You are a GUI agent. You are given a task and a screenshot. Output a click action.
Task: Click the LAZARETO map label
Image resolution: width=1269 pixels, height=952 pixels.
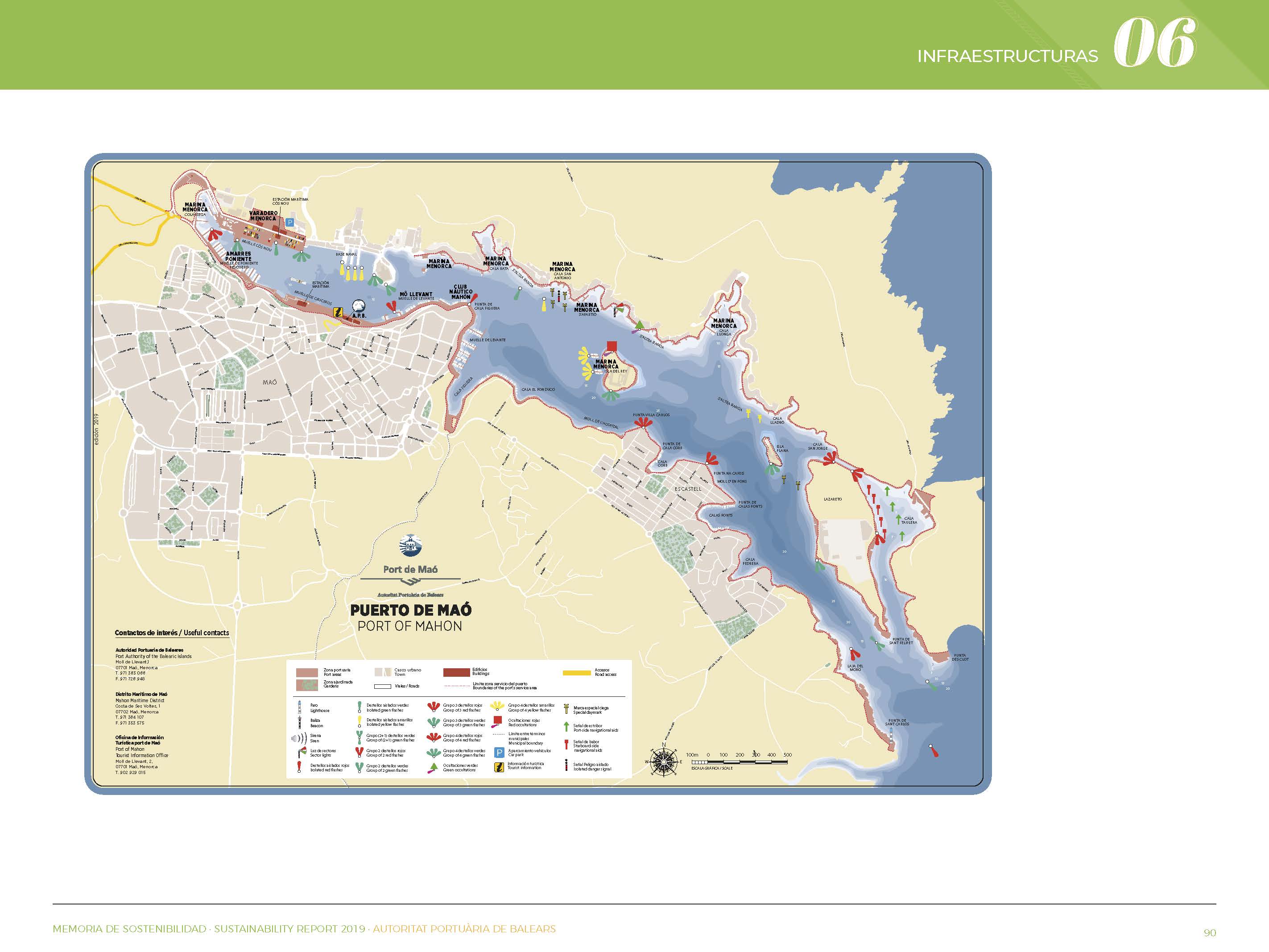832,499
